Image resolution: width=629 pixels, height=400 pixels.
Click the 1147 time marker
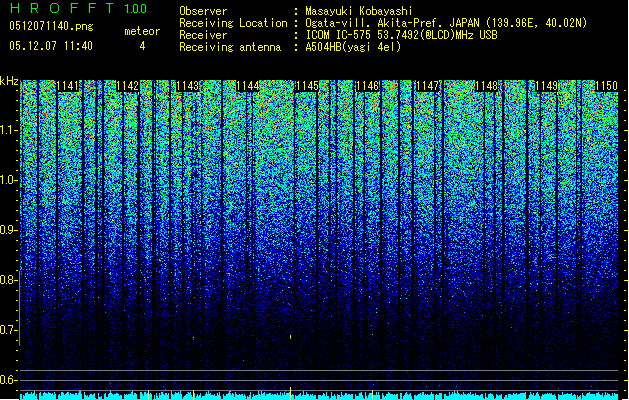427,86
